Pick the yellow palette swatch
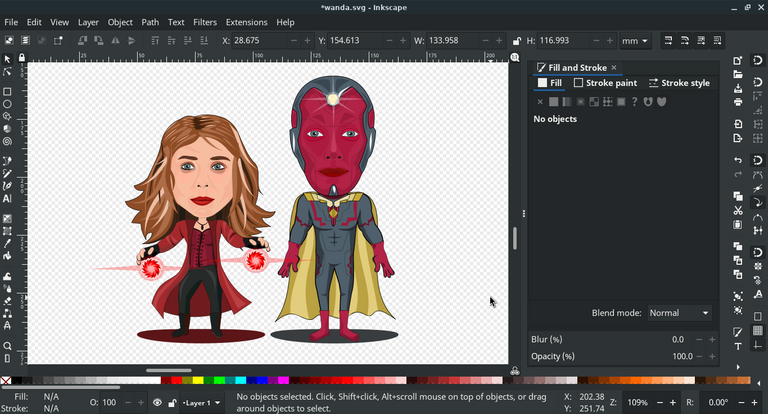 coord(197,380)
